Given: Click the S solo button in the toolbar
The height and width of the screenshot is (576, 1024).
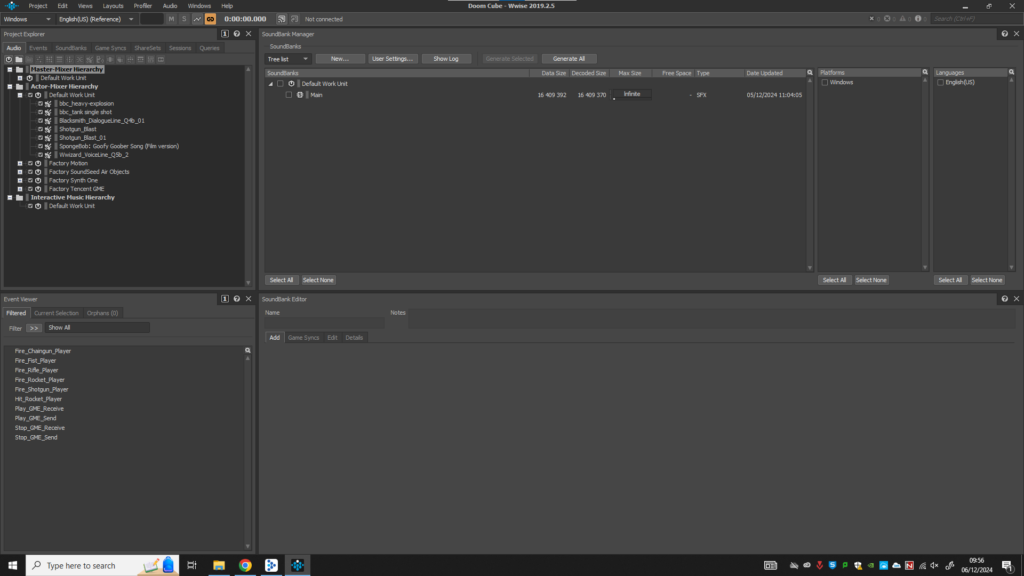Looking at the screenshot, I should click(x=184, y=19).
